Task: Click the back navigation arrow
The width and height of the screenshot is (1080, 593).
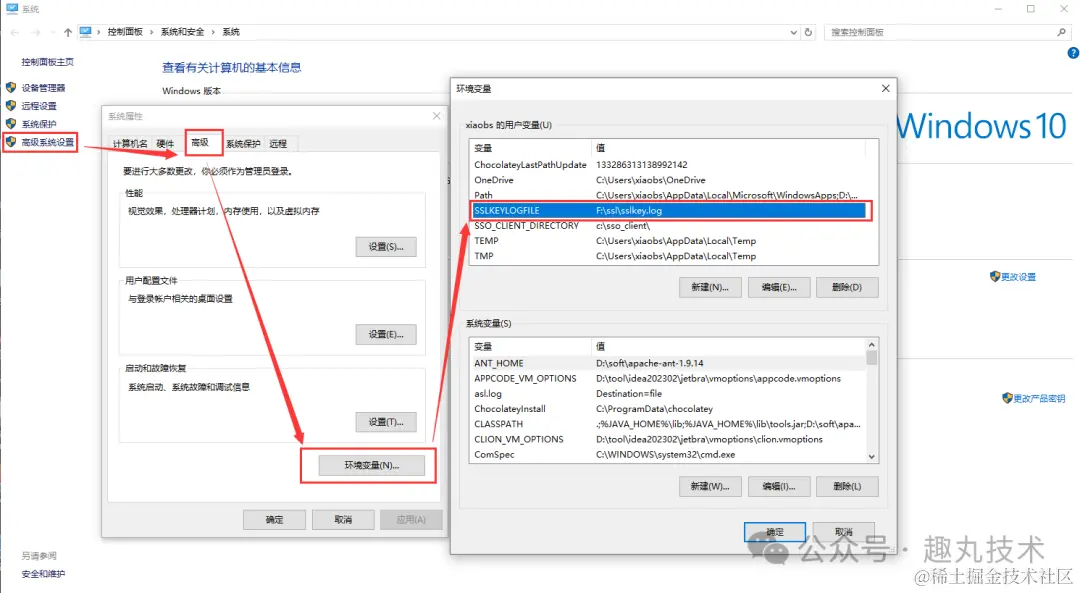Action: [14, 32]
